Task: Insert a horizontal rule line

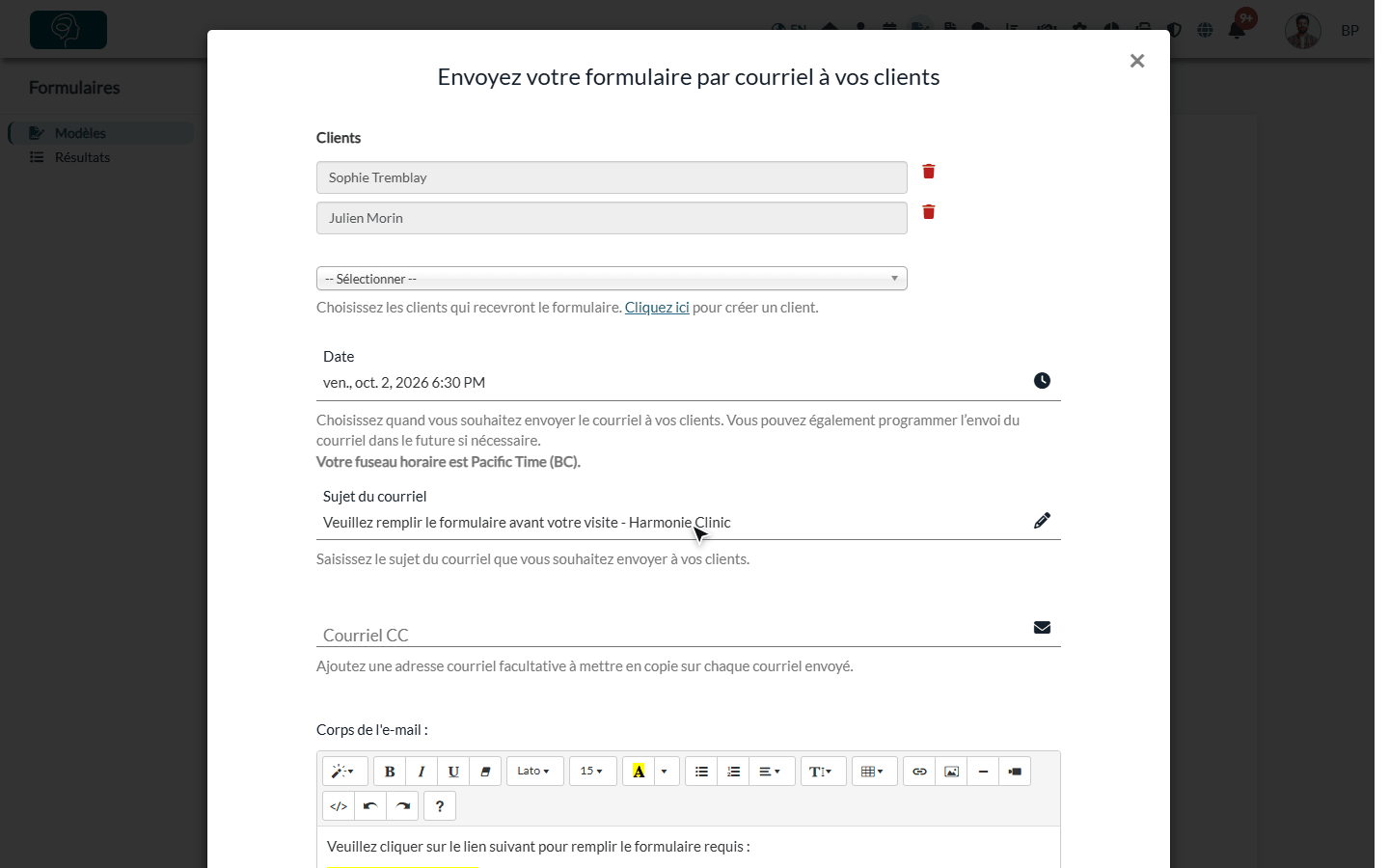Action: 983,772
